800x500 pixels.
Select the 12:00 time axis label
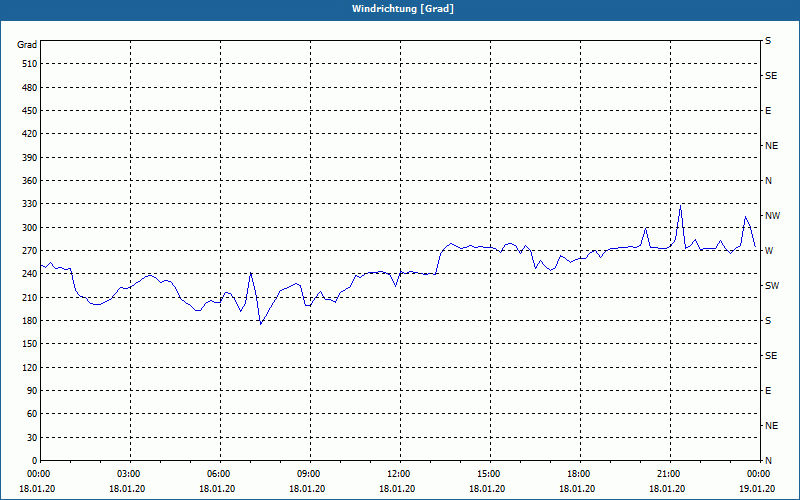click(x=399, y=474)
